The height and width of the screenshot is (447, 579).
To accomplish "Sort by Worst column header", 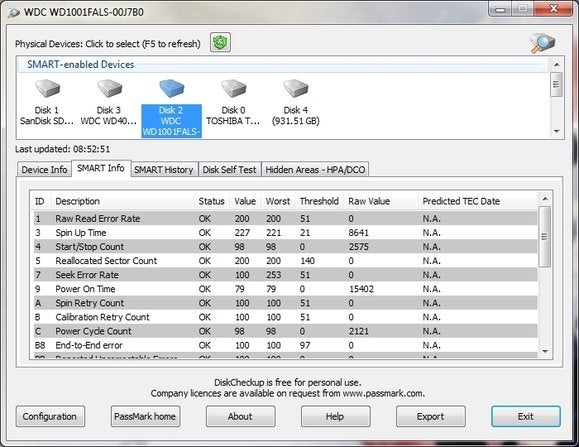I will [278, 201].
